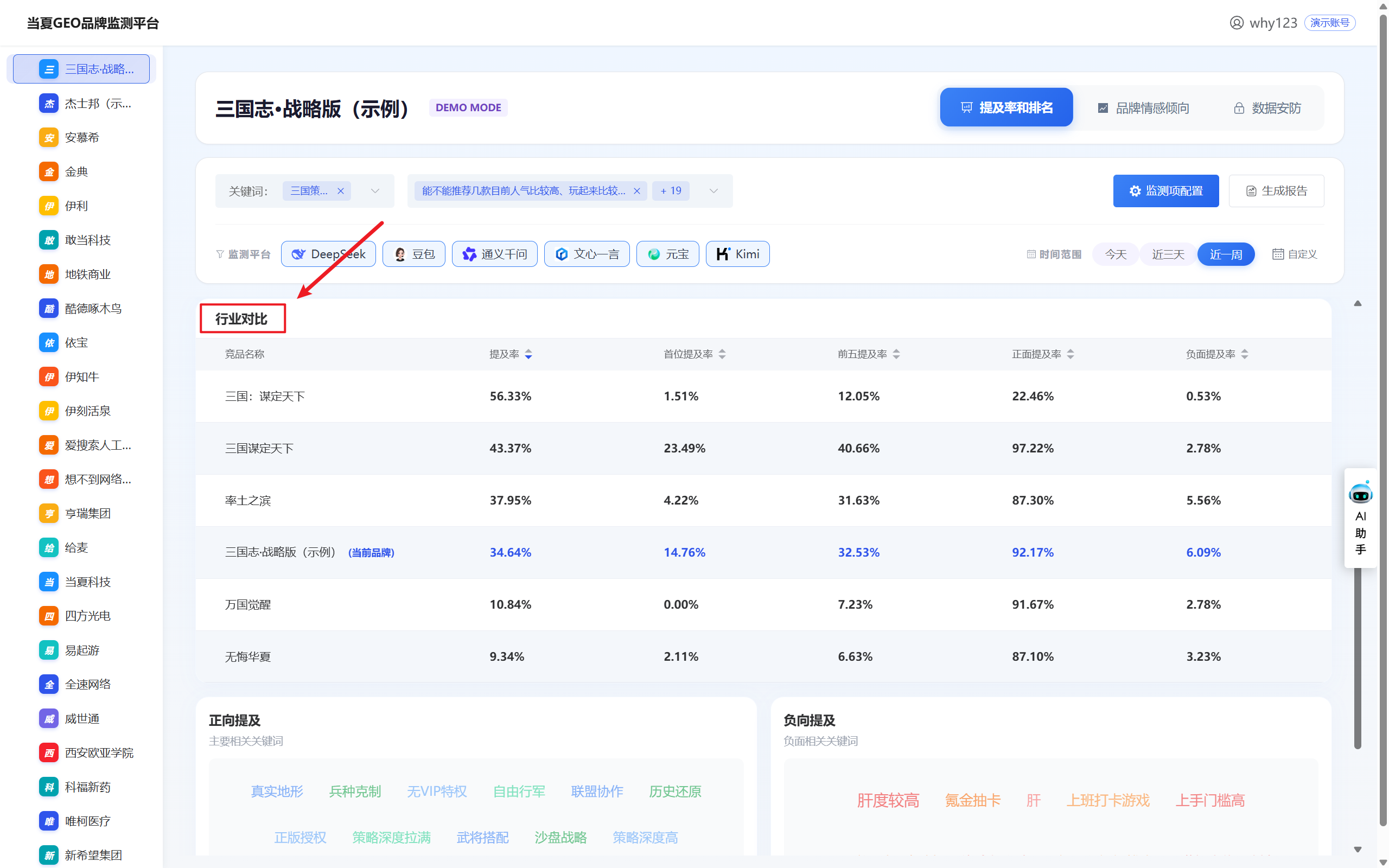Click the 自定义 calendar icon
The image size is (1389, 868).
1278,254
